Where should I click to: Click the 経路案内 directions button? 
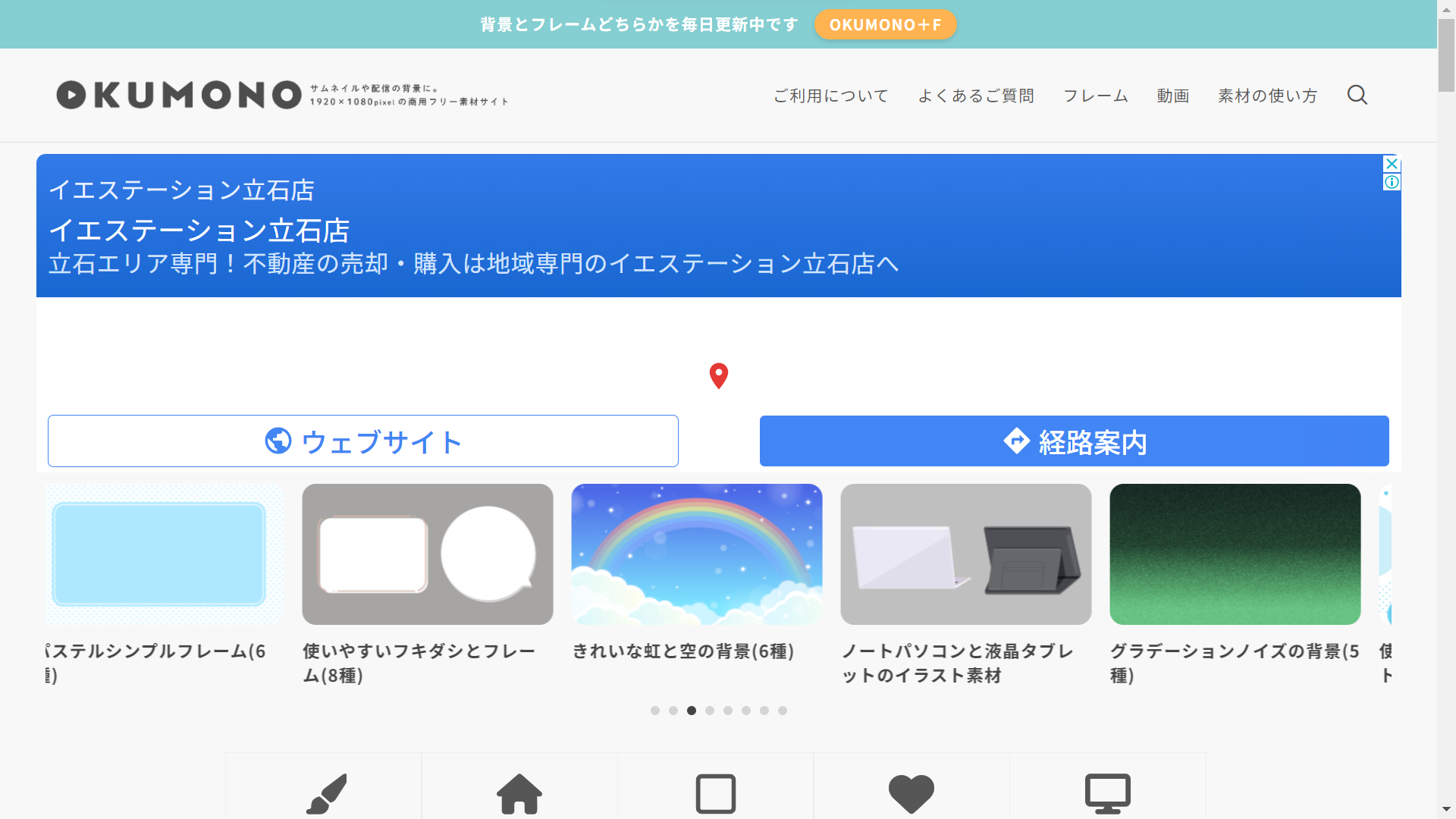1074,441
